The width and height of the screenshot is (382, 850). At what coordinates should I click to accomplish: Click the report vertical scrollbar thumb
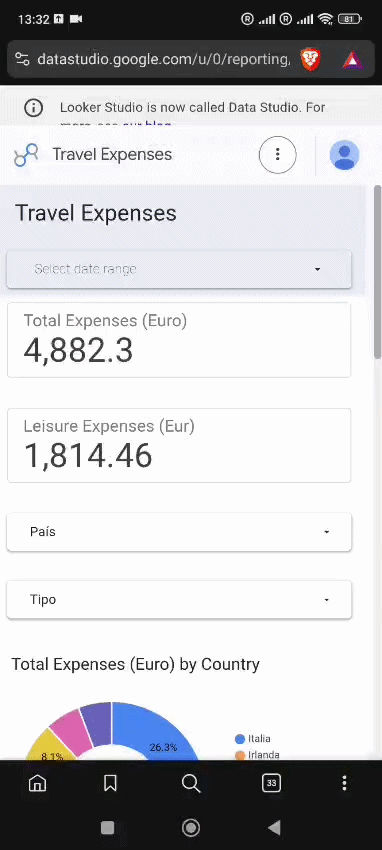[x=378, y=272]
